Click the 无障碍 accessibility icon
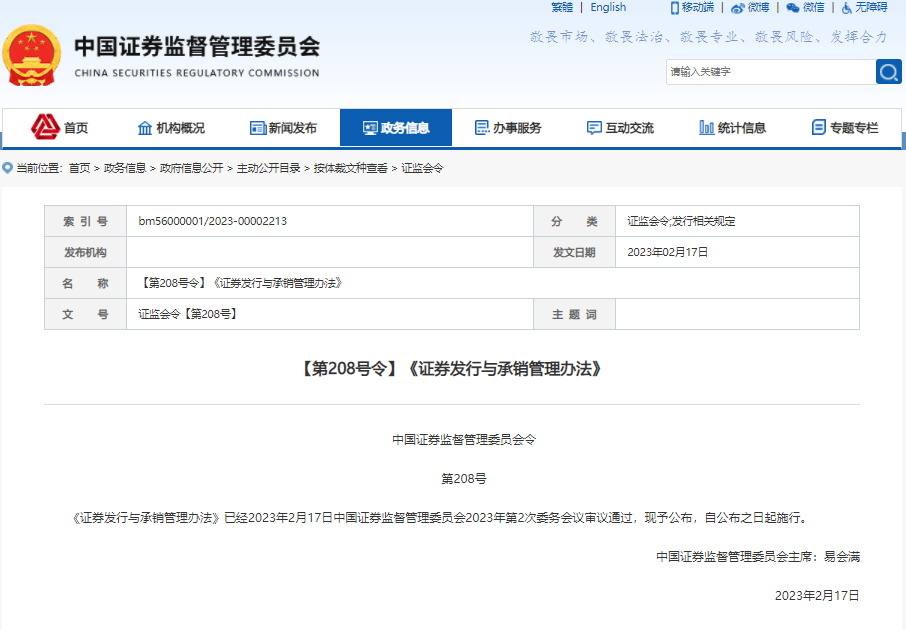 point(847,8)
